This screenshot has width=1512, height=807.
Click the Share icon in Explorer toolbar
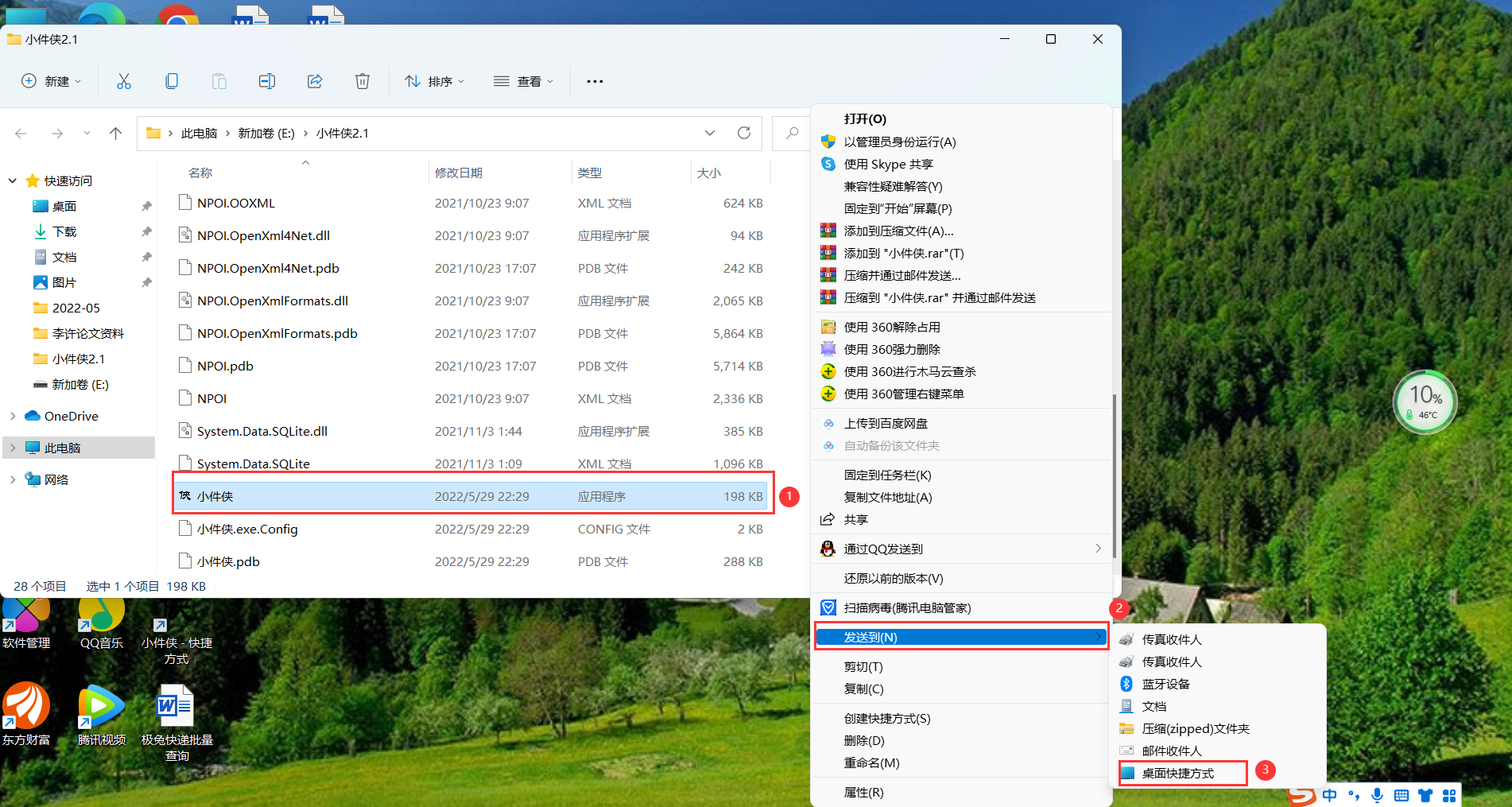pyautogui.click(x=315, y=81)
